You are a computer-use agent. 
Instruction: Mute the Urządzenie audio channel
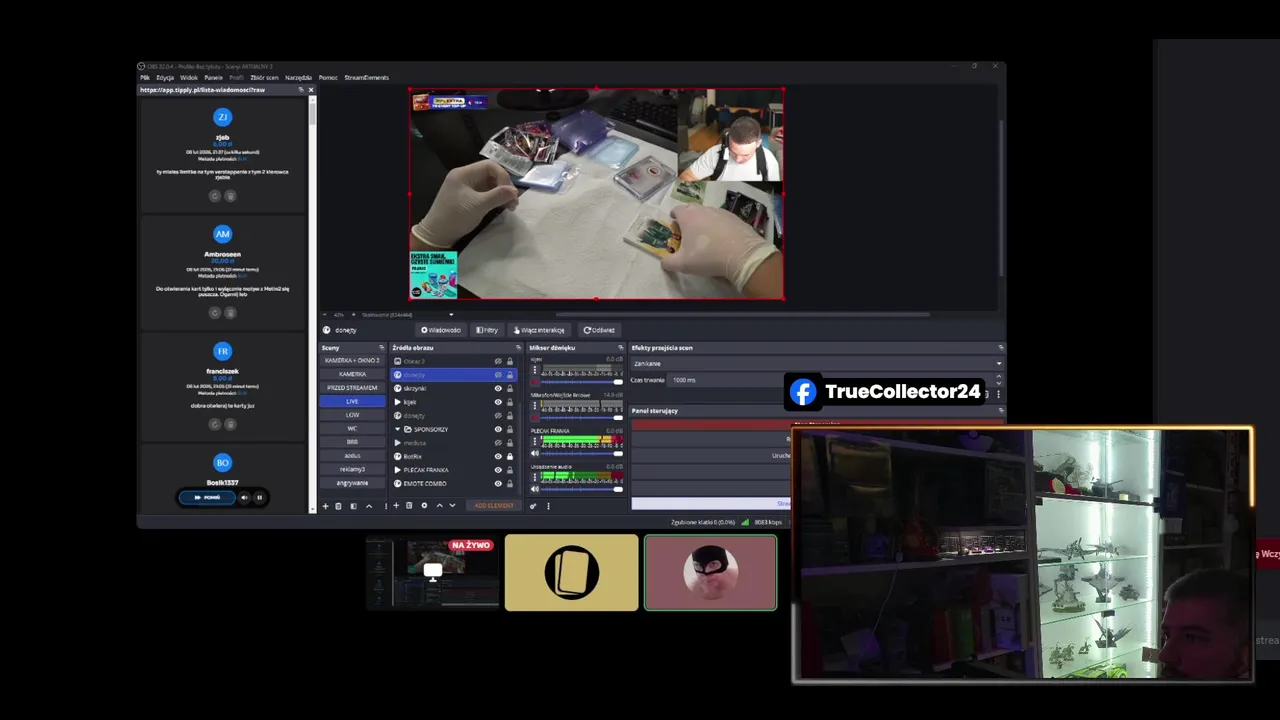pos(535,488)
